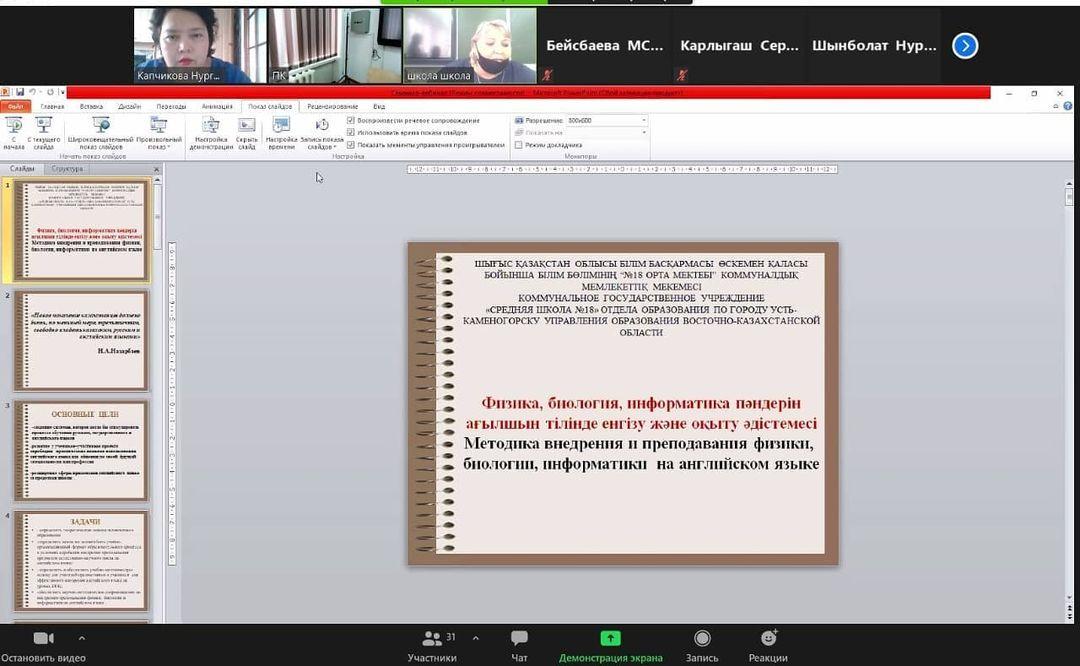Expand video options arrow beside Stop Video

tap(81, 638)
